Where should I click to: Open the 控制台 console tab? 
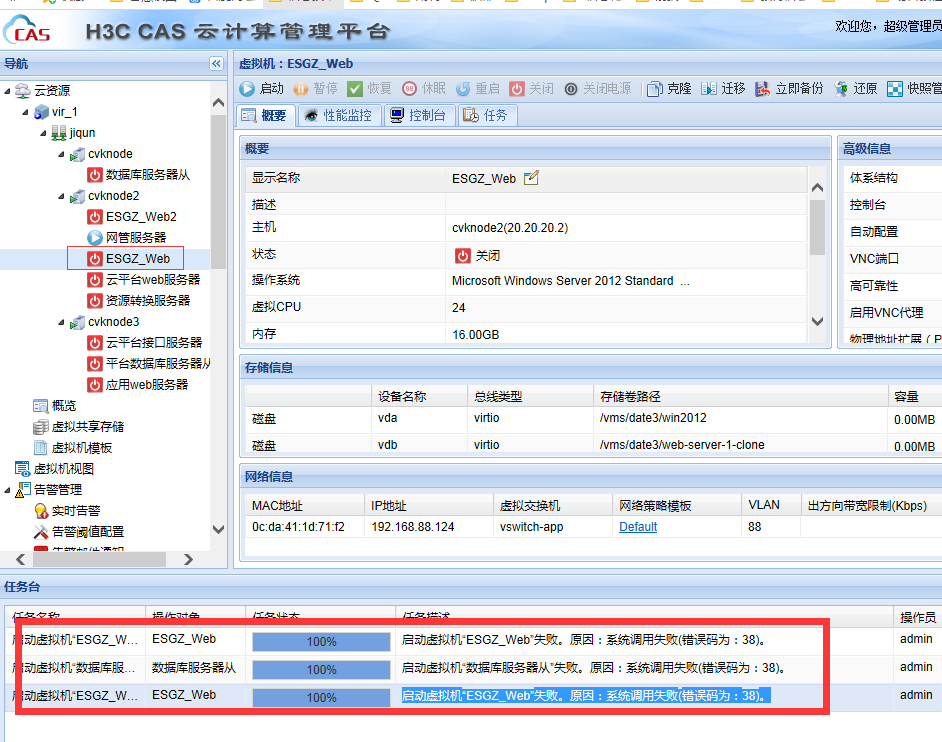point(418,115)
